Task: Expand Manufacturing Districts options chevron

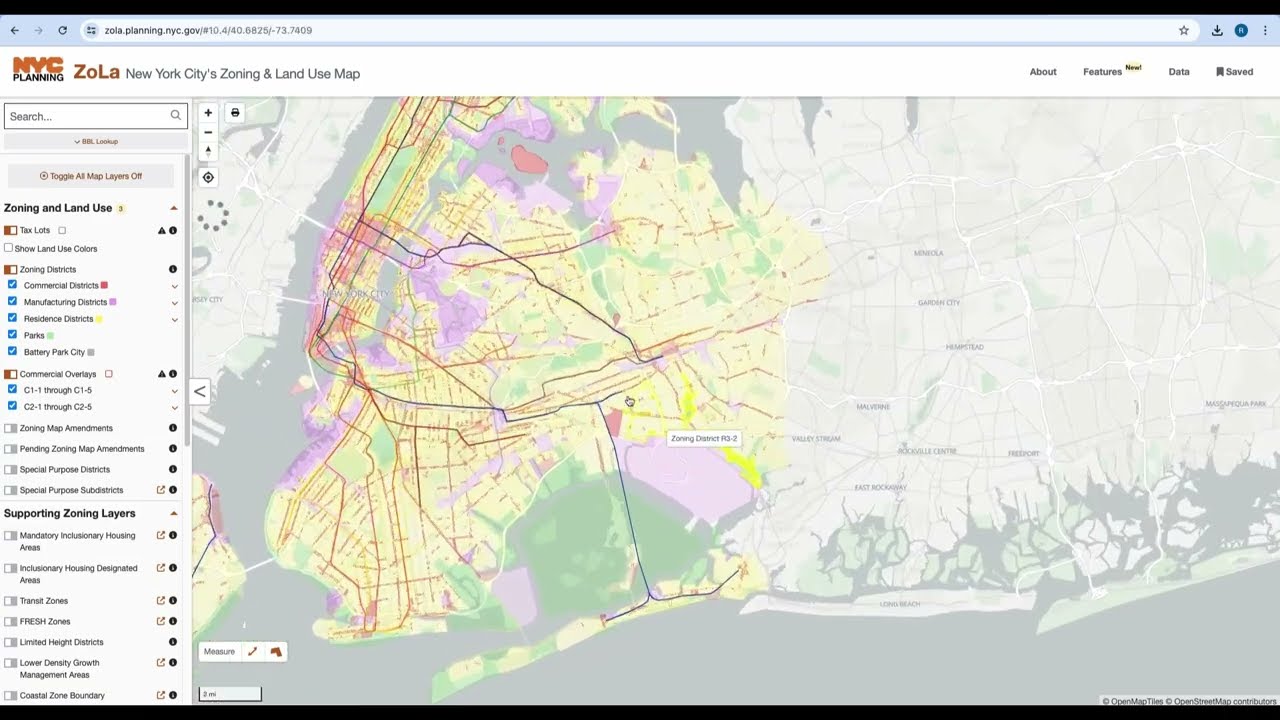Action: pyautogui.click(x=174, y=302)
